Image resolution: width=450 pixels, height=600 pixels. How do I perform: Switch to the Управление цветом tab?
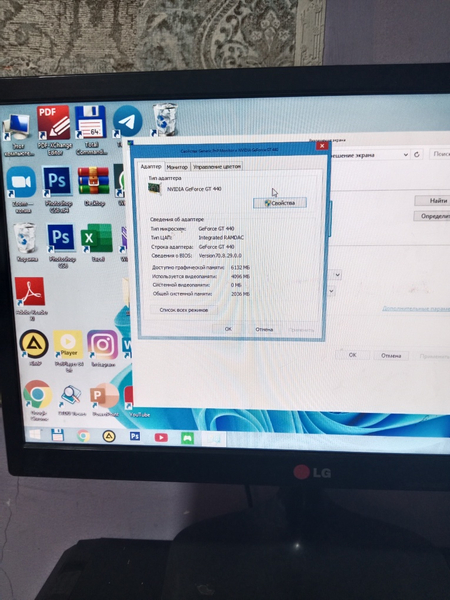click(217, 166)
